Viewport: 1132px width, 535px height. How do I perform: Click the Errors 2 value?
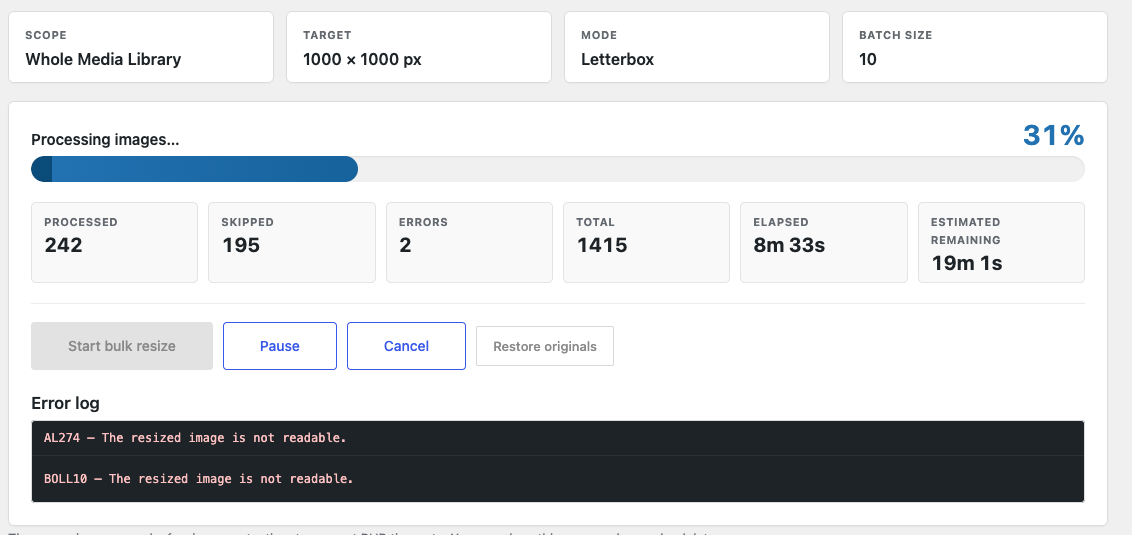click(405, 245)
